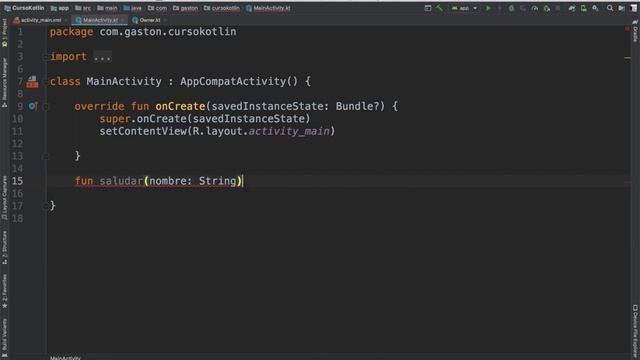Click on 'activity_main' in setContentView
640x360 pixels.
coord(289,131)
